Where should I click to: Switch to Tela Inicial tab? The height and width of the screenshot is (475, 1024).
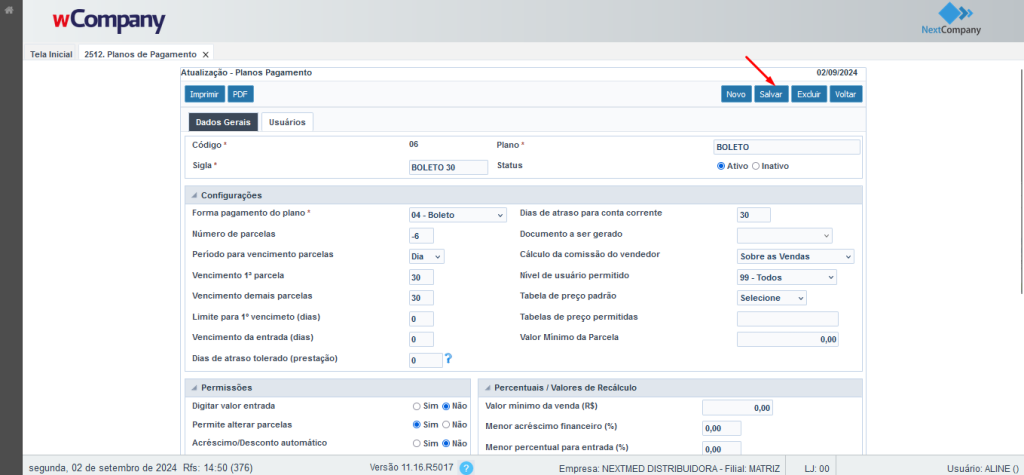pos(51,54)
